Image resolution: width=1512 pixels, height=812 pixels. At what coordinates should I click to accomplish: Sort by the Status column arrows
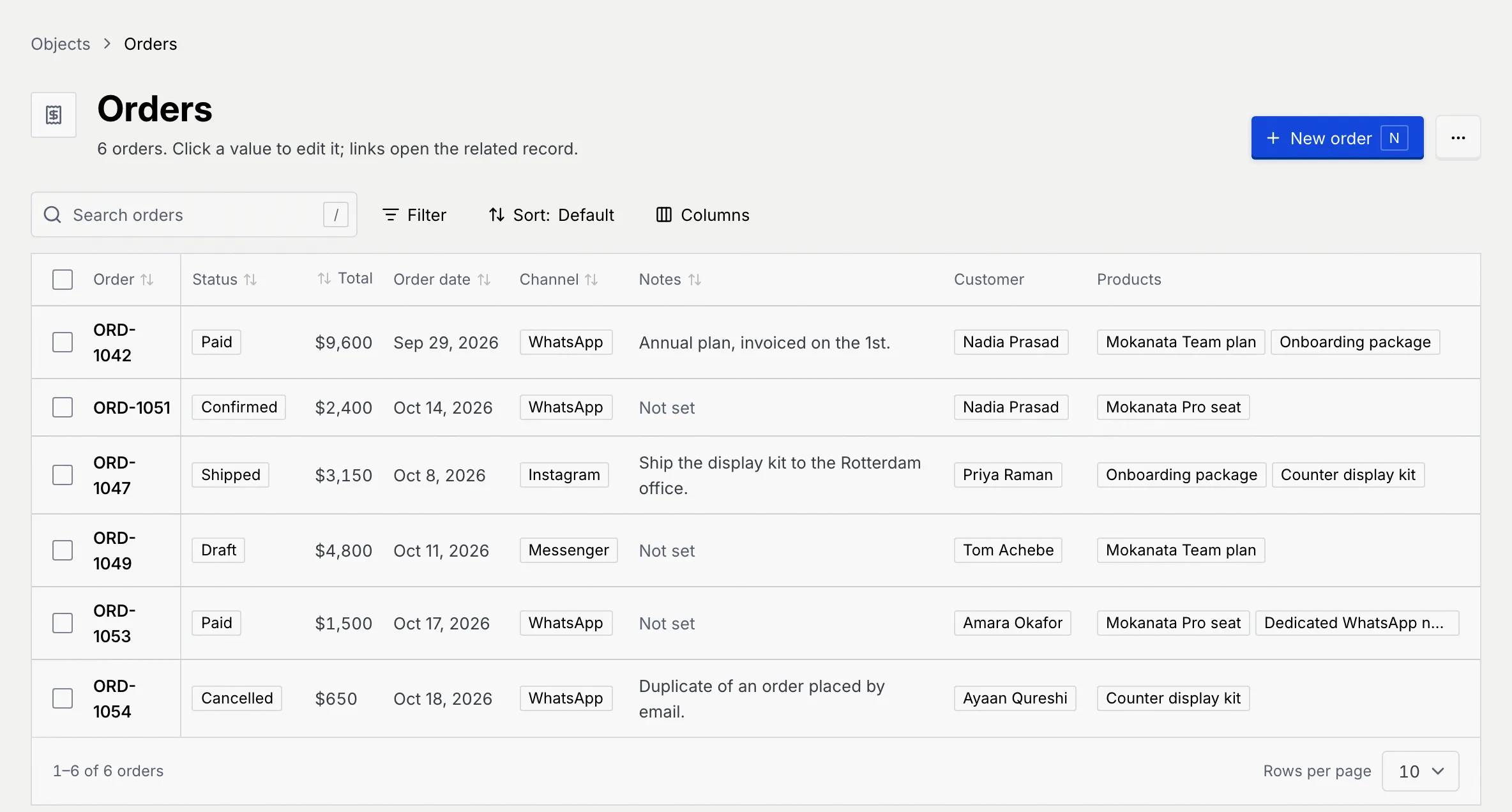point(250,280)
